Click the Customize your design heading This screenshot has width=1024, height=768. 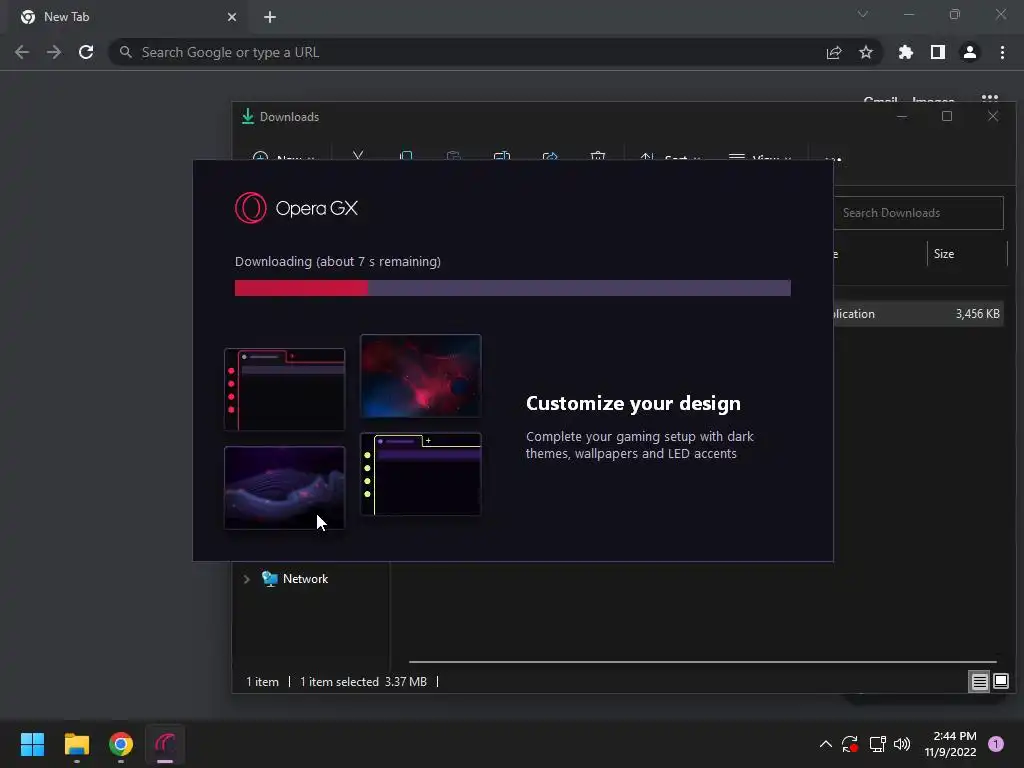coord(633,404)
